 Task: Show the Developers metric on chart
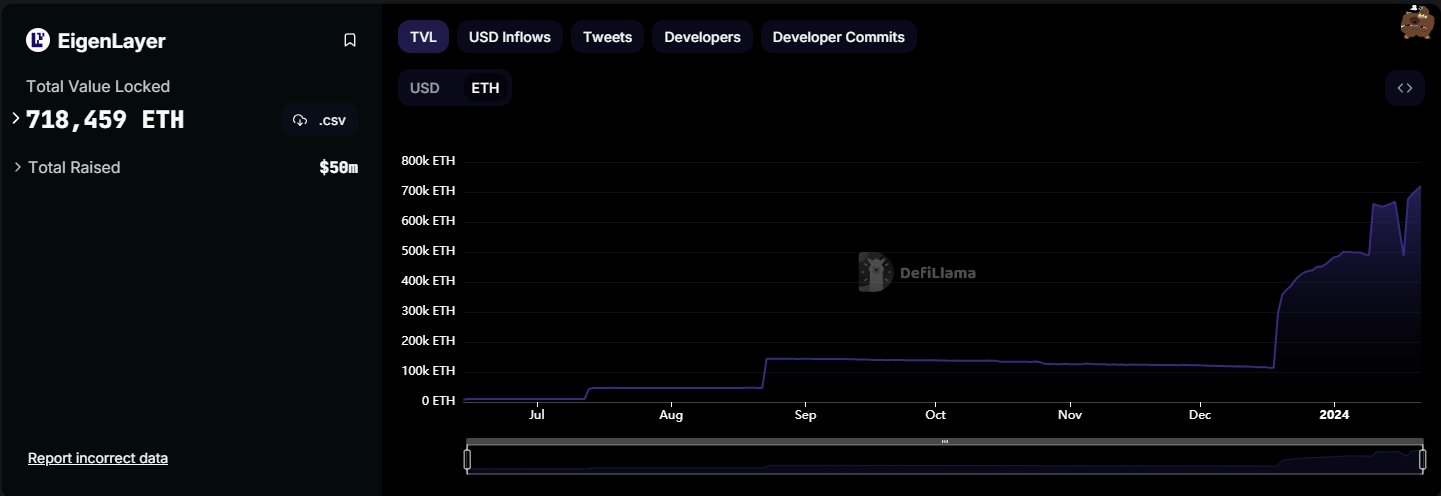(x=702, y=37)
